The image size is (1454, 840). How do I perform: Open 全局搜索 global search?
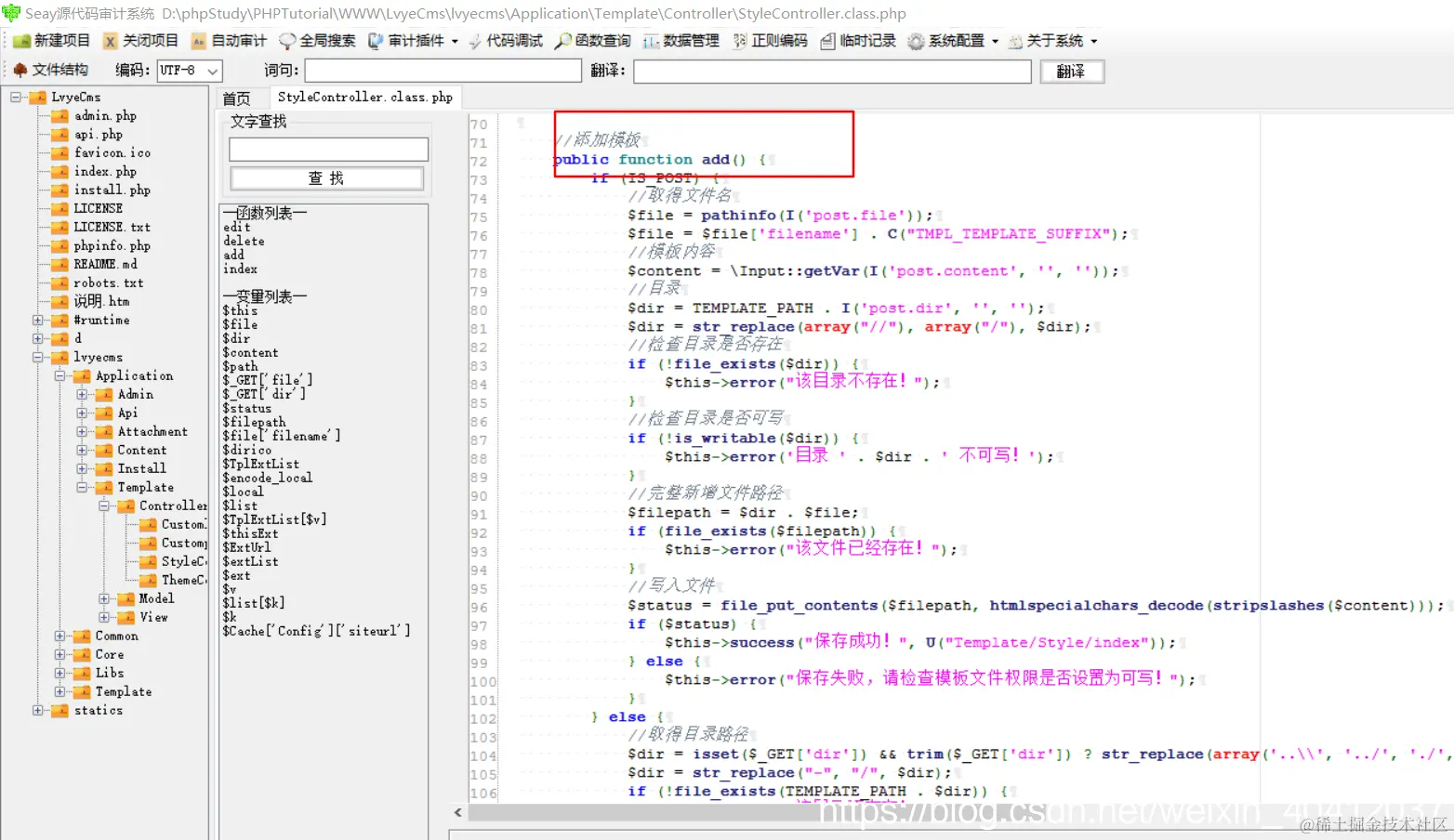(317, 41)
